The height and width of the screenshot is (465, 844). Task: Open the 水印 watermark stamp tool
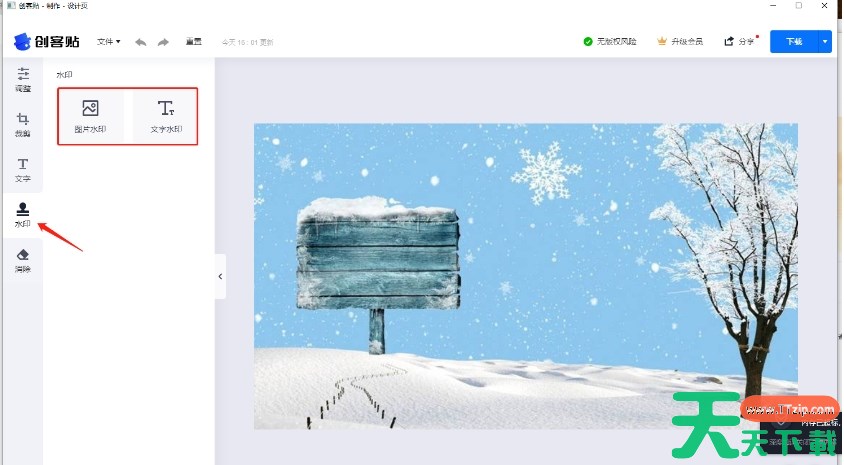[23, 215]
